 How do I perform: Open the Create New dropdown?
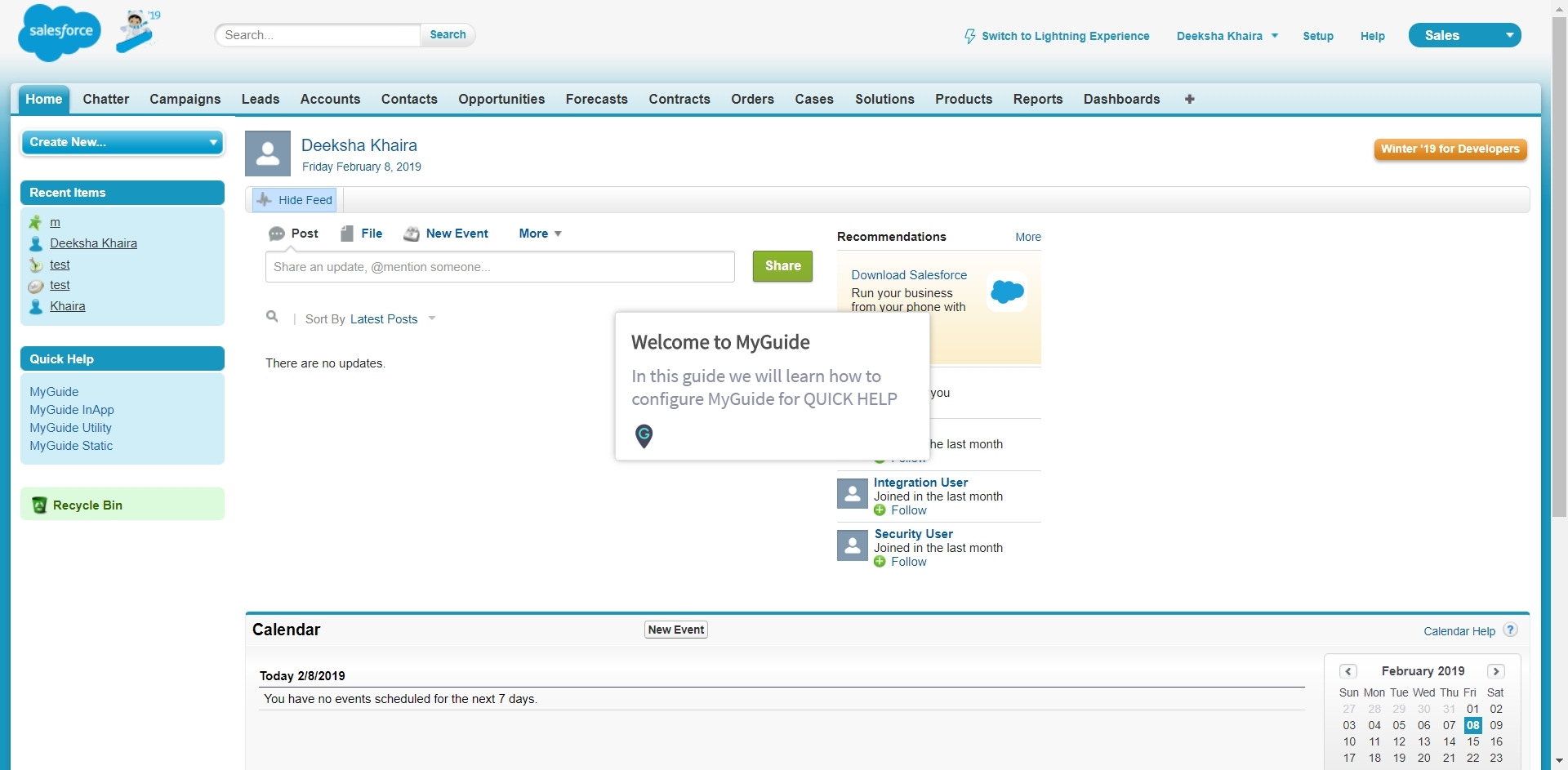pyautogui.click(x=122, y=142)
